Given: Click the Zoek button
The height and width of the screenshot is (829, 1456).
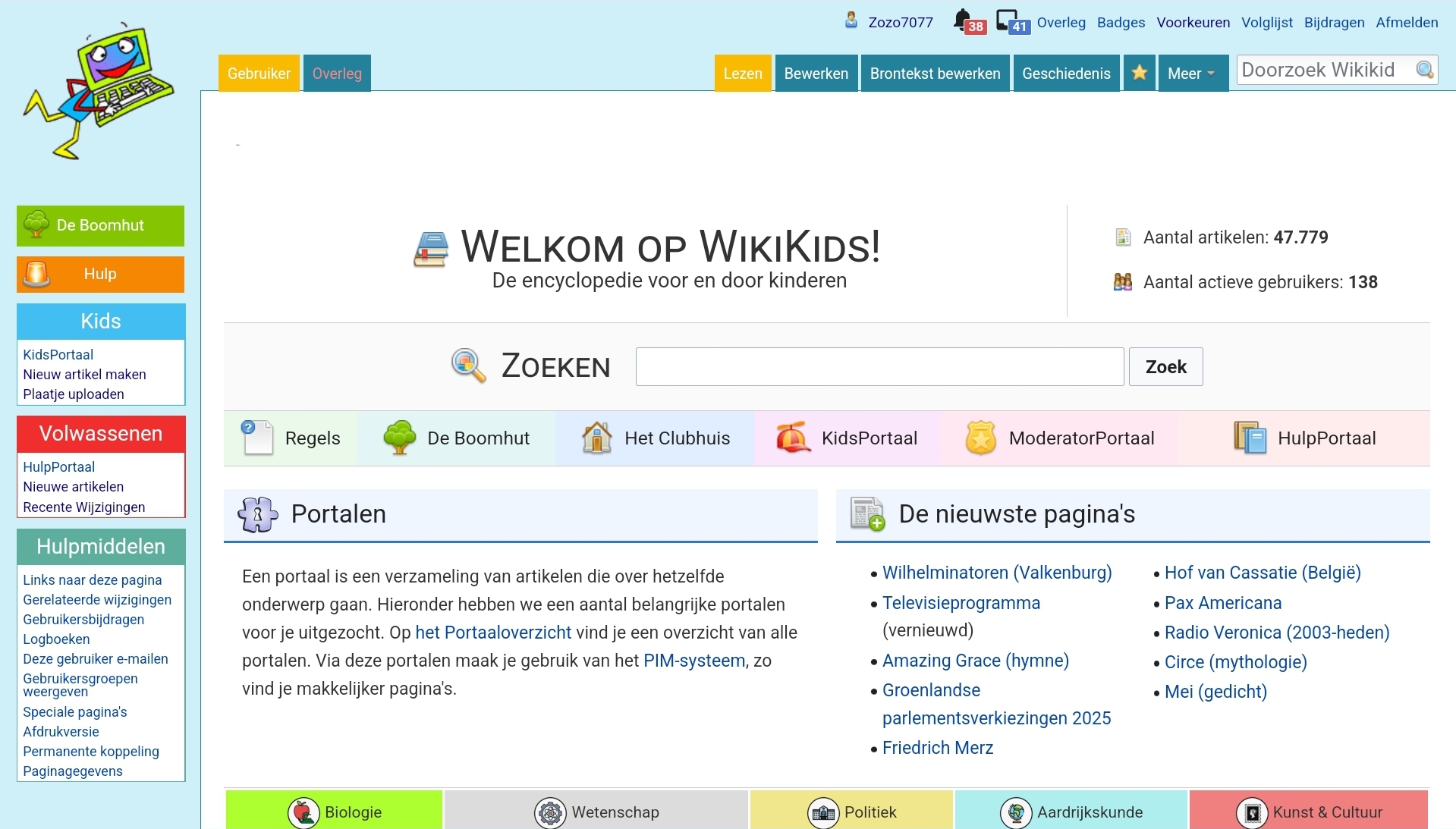Looking at the screenshot, I should pos(1165,366).
